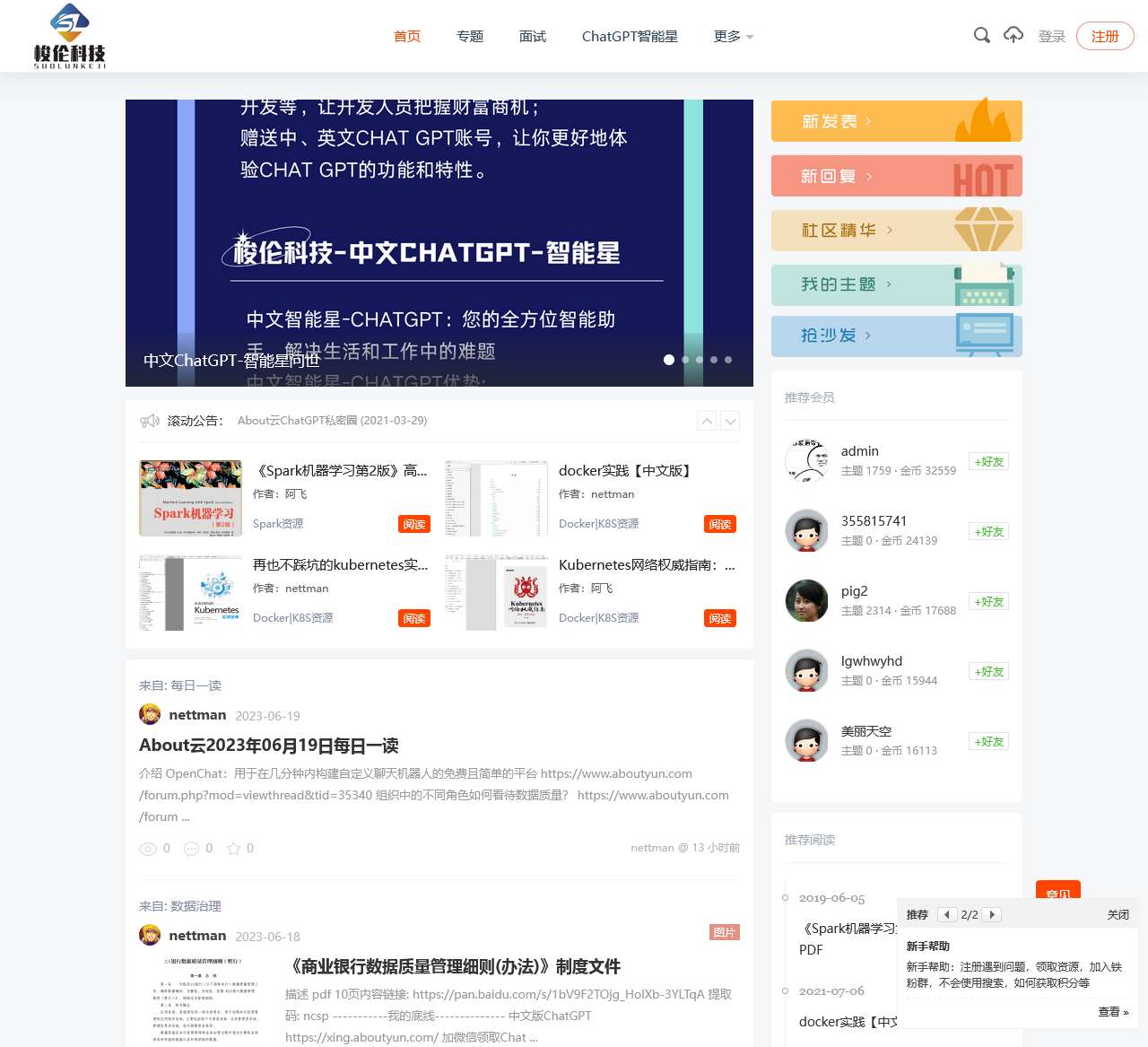Open the 新发表 banner
Viewport: 1148px width, 1047px height.
(x=897, y=121)
